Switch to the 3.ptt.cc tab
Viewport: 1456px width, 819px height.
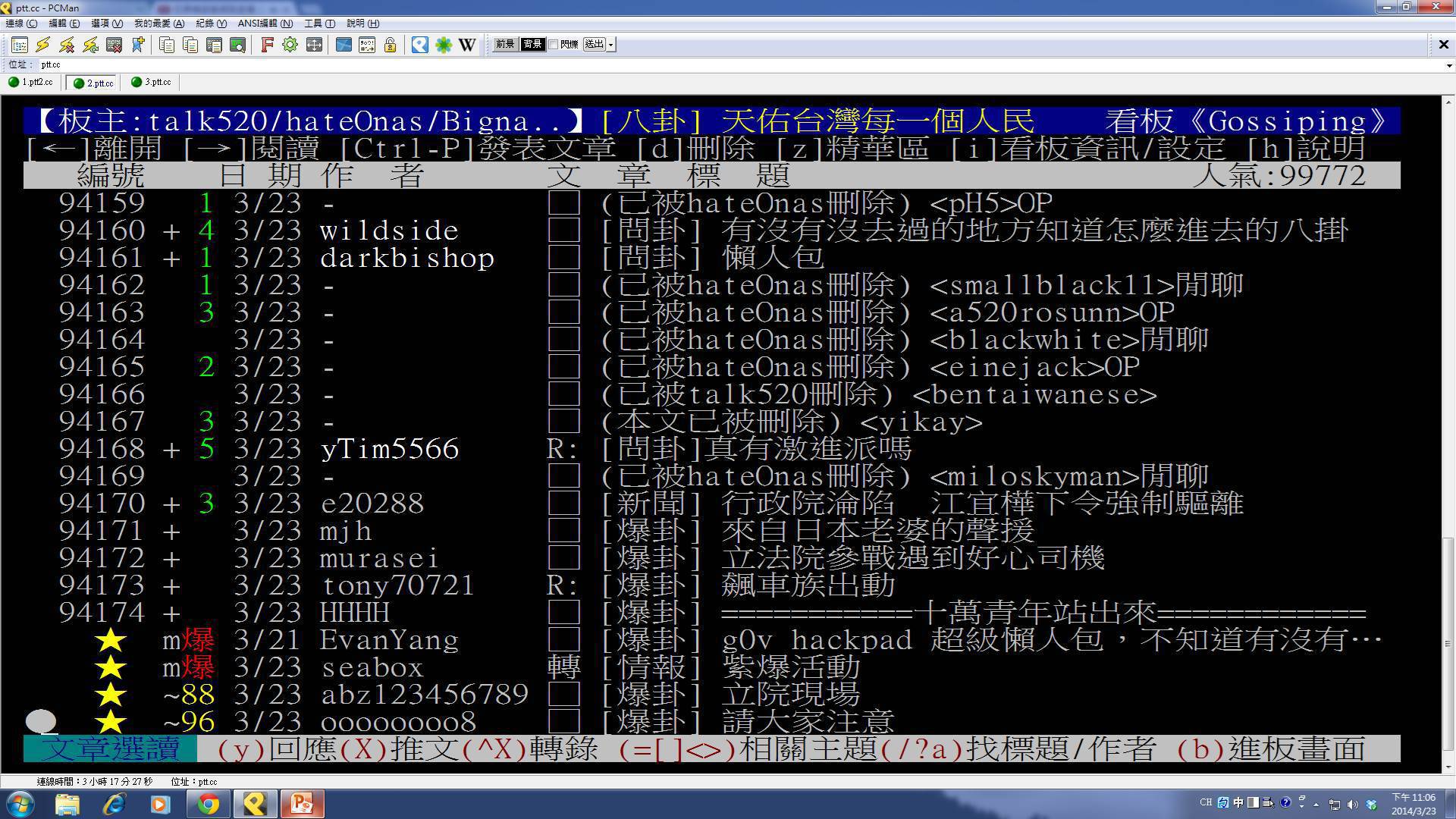coord(152,82)
